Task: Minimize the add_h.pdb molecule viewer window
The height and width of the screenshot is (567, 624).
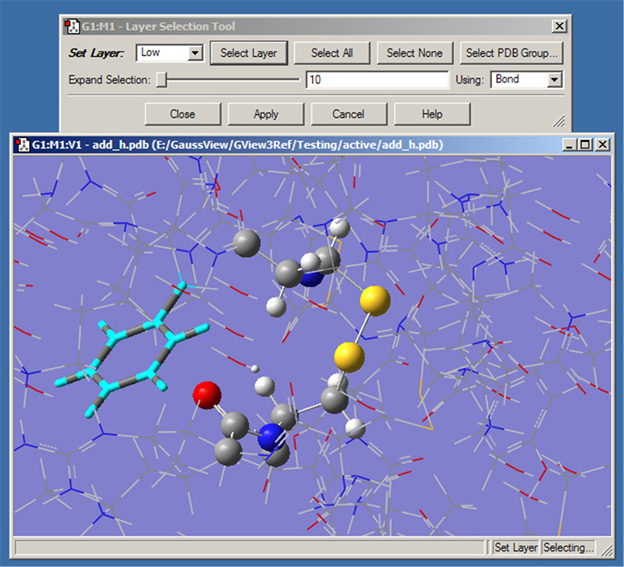Action: point(569,145)
